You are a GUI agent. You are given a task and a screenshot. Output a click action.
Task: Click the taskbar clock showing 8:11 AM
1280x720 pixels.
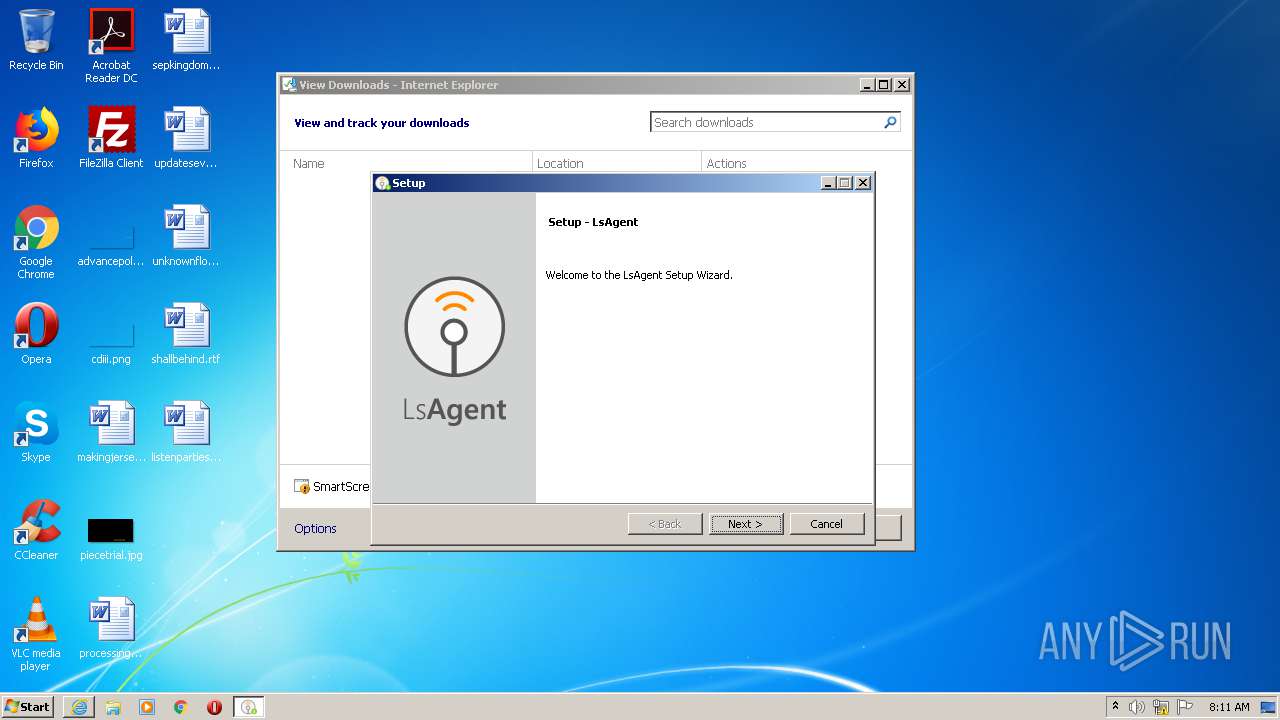1229,707
